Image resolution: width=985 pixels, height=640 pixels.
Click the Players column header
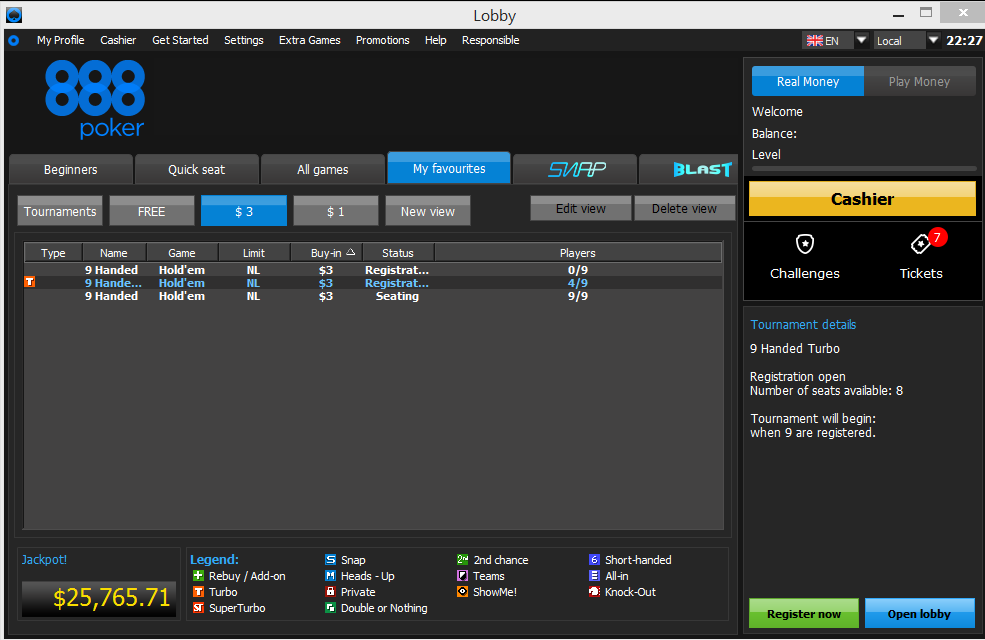point(578,252)
